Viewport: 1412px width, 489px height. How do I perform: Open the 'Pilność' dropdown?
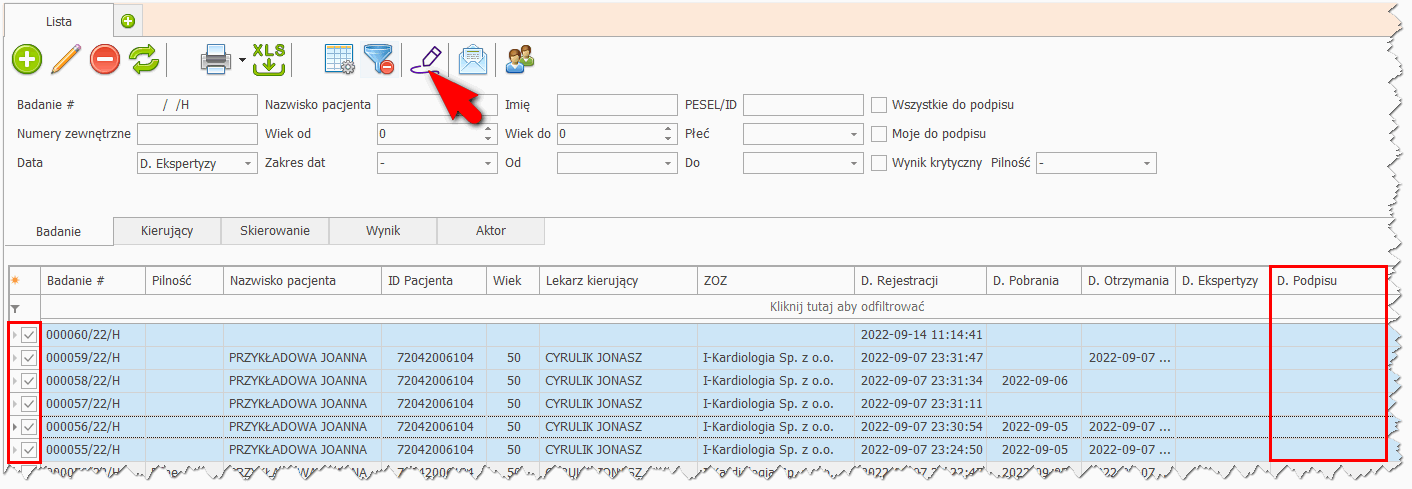click(1096, 163)
